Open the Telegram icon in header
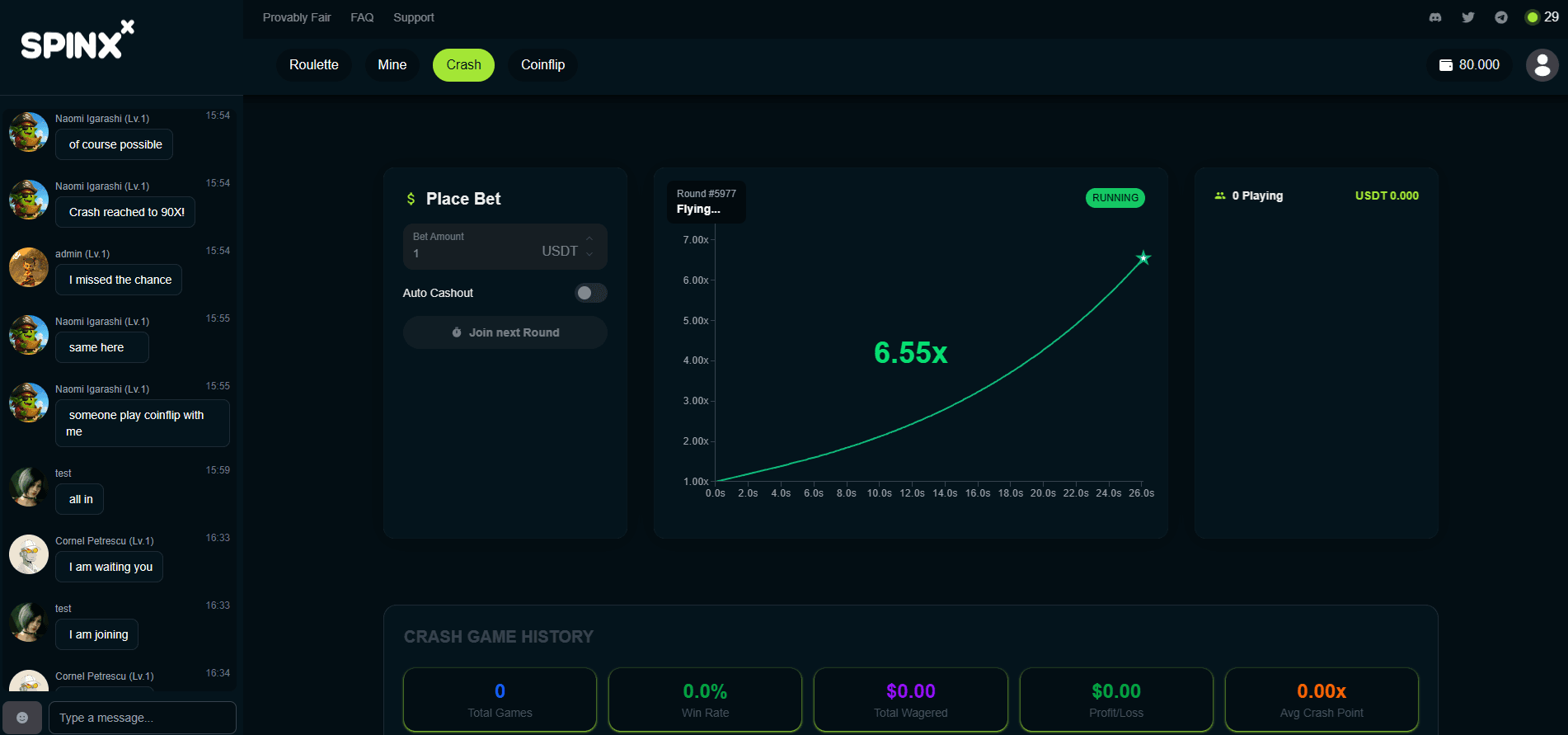The image size is (1568, 735). [1501, 17]
